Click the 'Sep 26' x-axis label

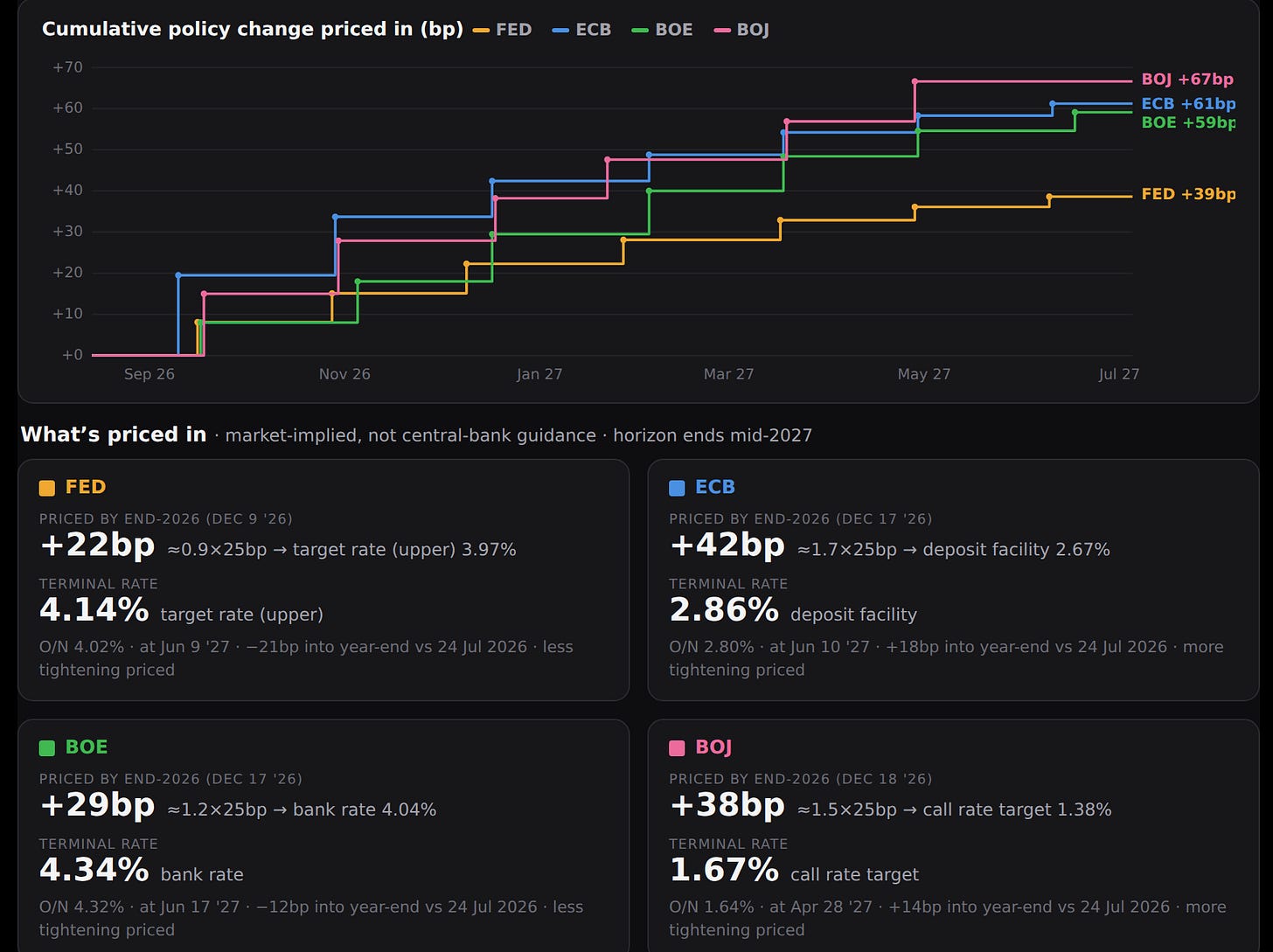(150, 374)
